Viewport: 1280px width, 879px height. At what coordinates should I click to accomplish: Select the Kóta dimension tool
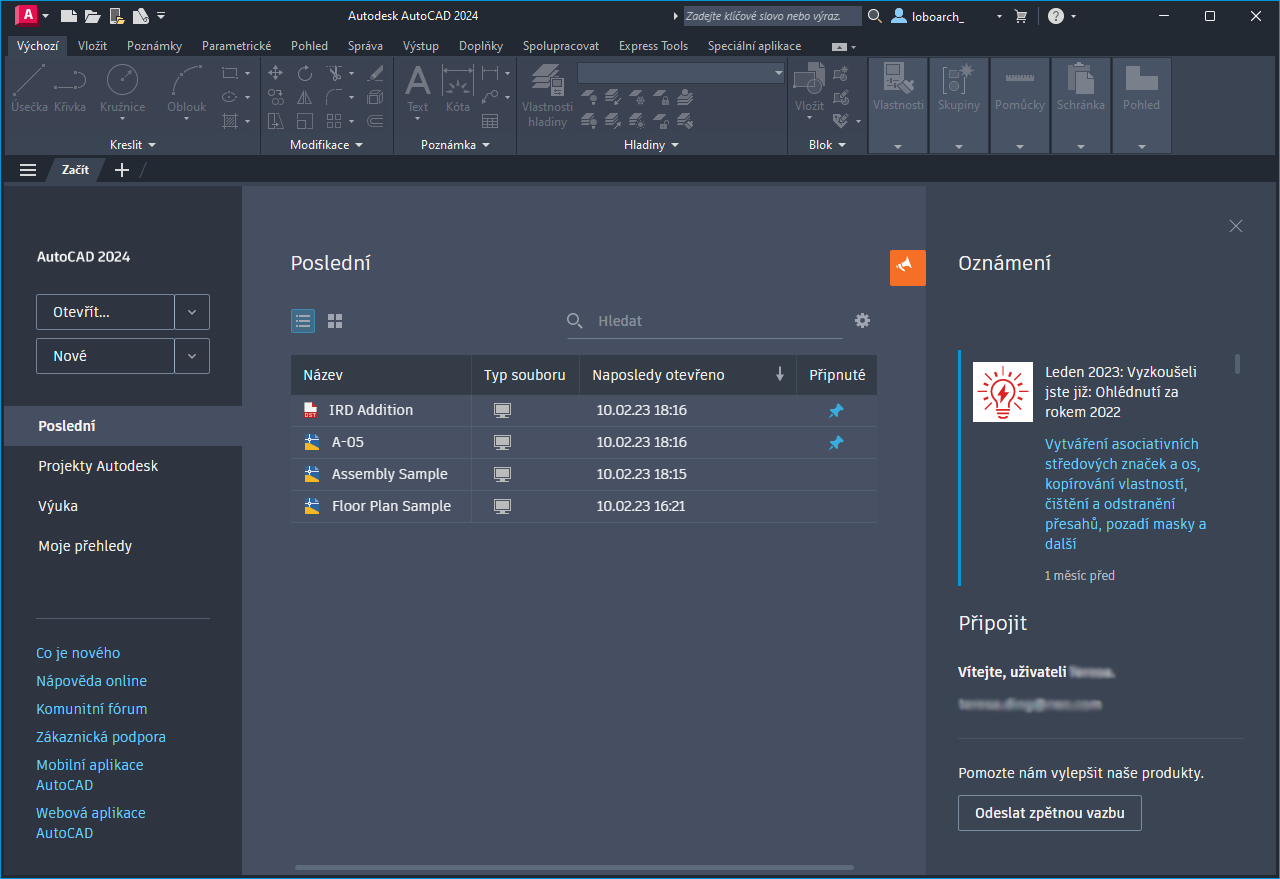[x=458, y=88]
